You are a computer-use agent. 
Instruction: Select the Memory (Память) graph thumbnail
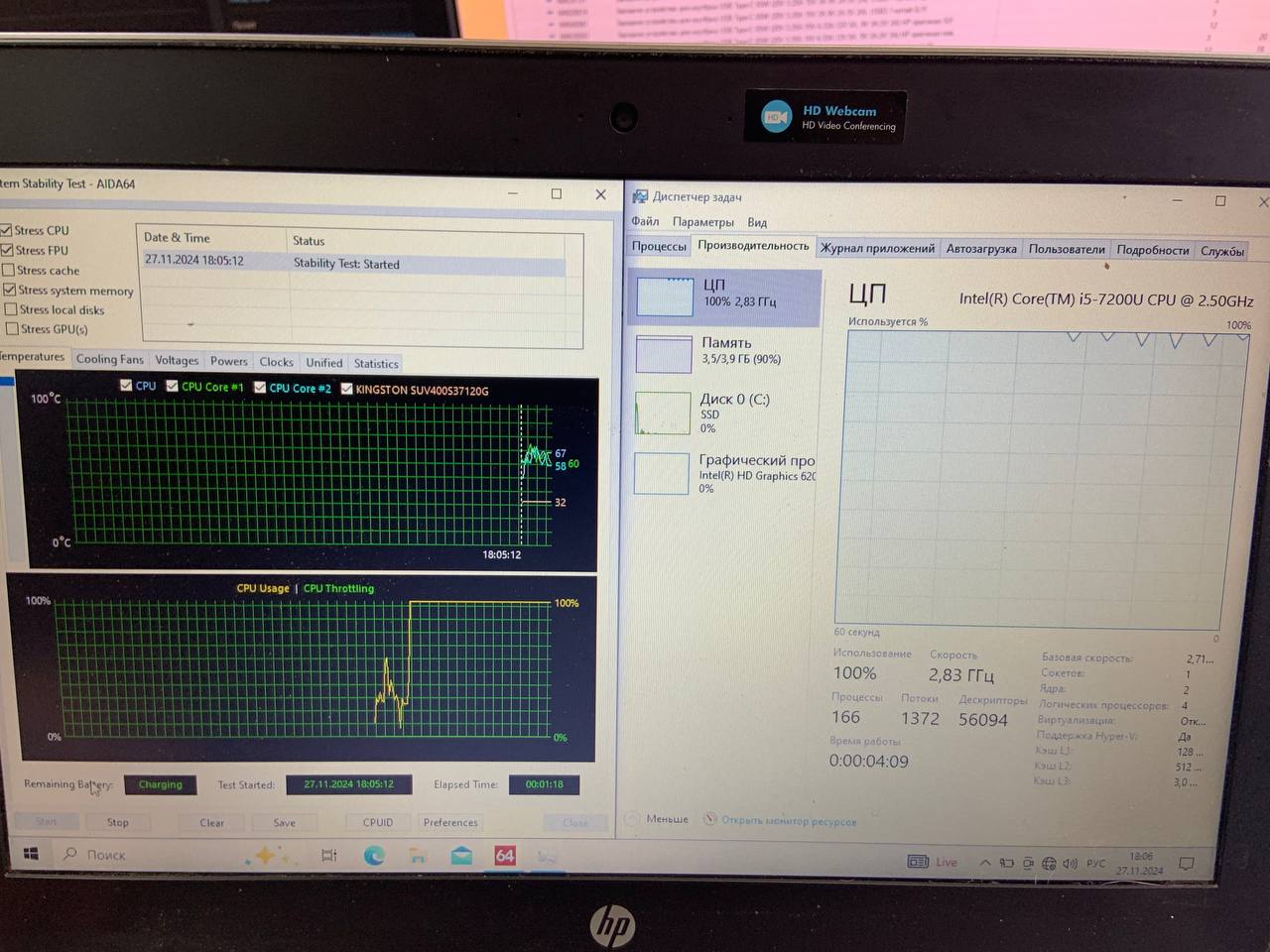pos(663,354)
